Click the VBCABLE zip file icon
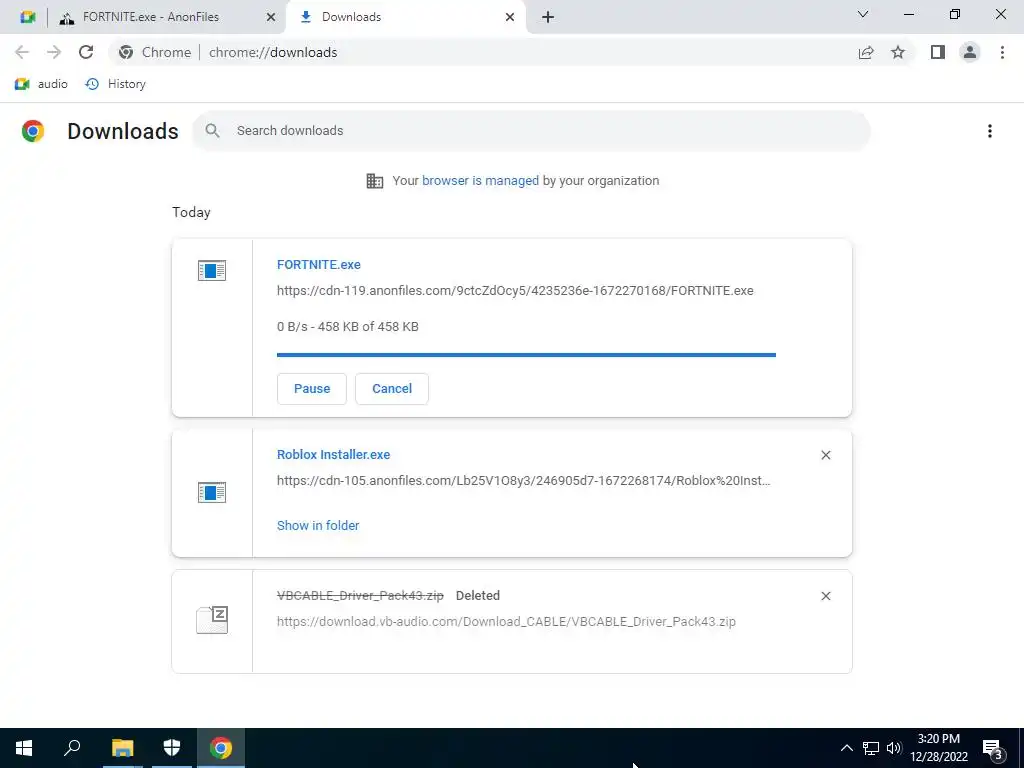The image size is (1024, 768). pos(212,619)
